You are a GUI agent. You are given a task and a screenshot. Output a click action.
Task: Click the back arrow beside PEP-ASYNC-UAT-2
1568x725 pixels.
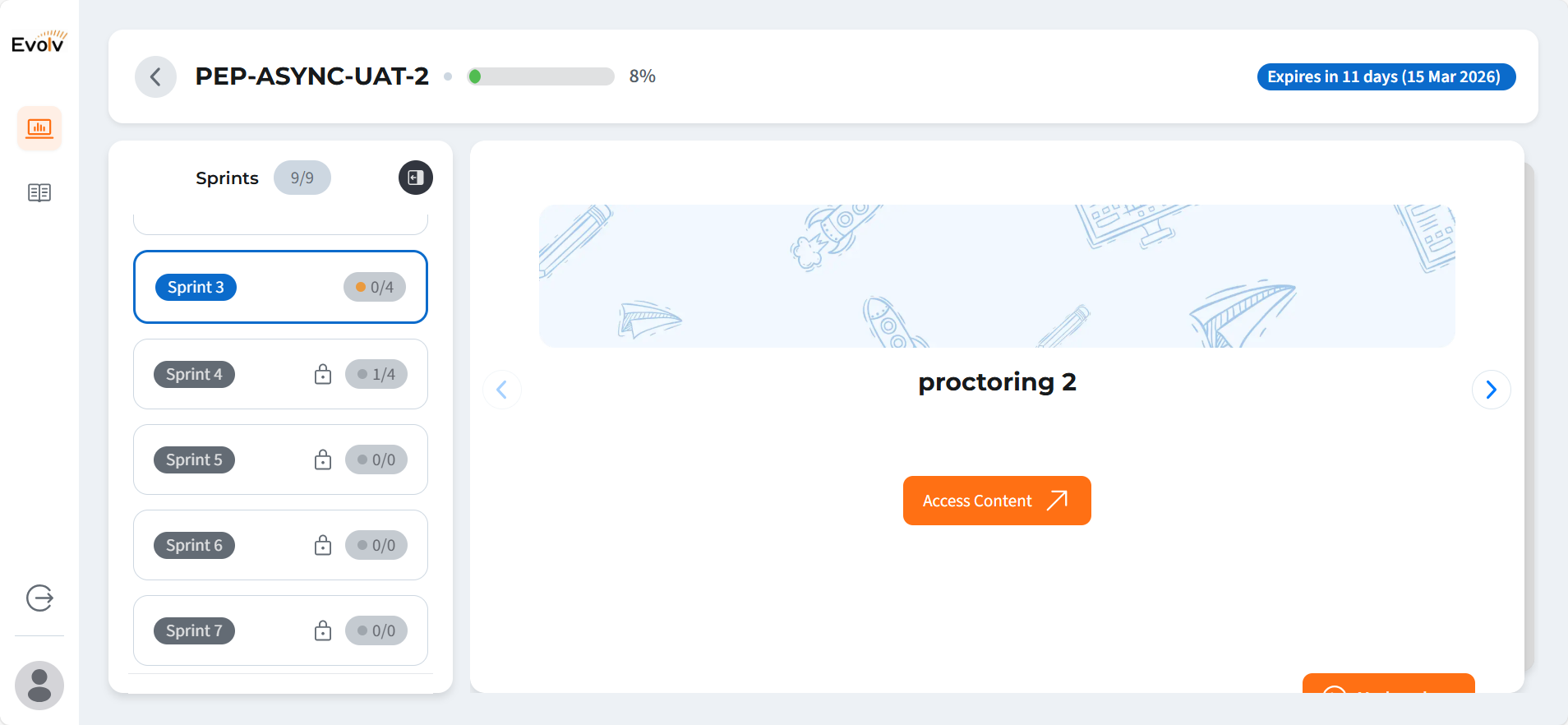(155, 77)
